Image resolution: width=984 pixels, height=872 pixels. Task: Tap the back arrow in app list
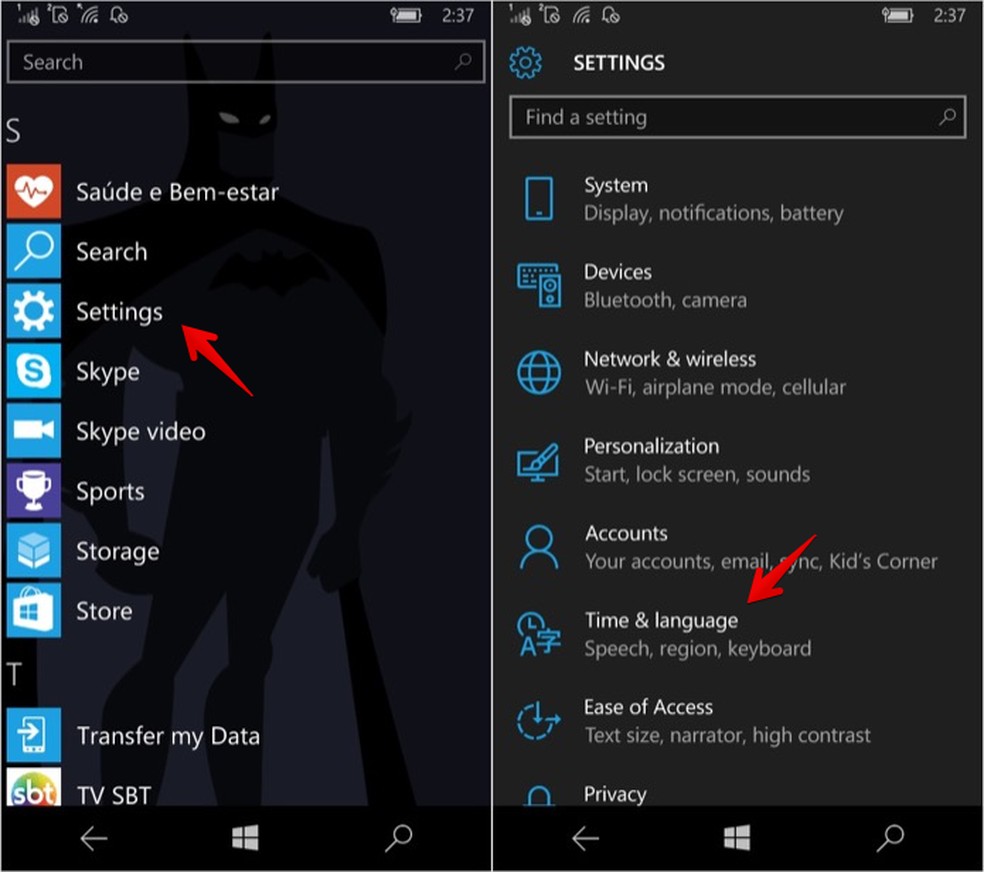(x=94, y=838)
